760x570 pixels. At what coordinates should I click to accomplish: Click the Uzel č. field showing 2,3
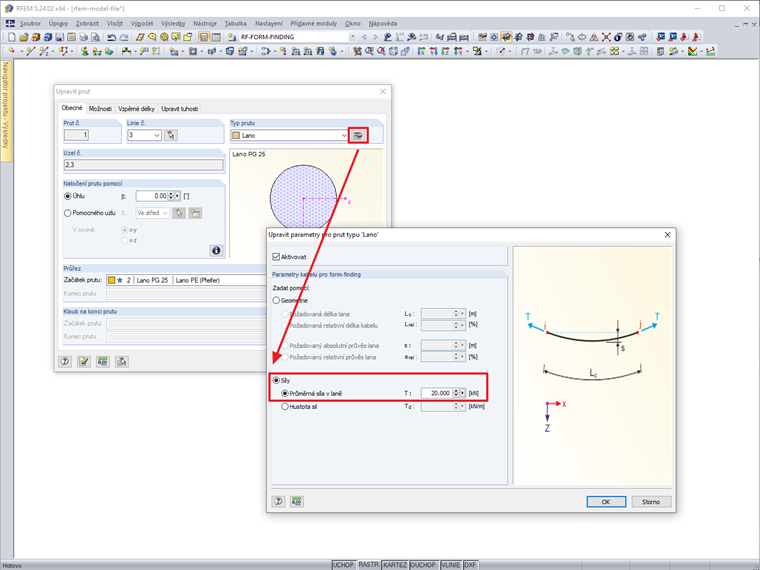click(143, 165)
